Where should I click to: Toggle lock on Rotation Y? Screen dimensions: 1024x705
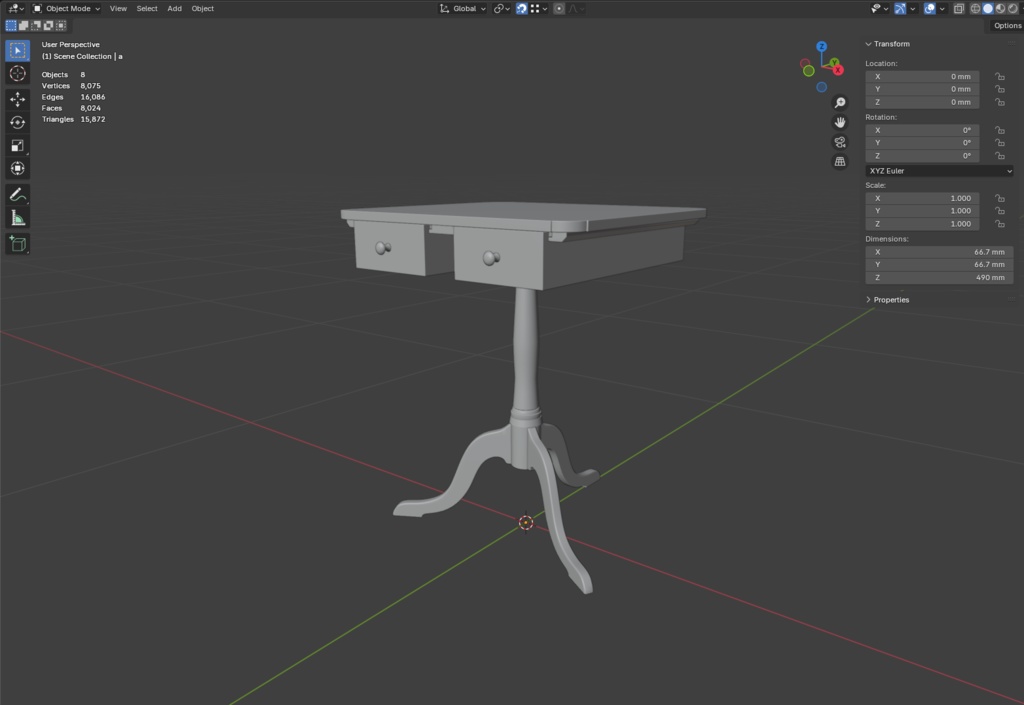pos(1000,143)
